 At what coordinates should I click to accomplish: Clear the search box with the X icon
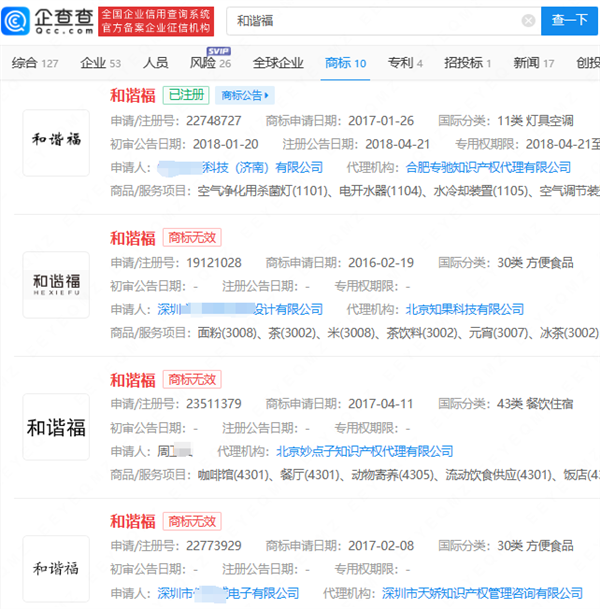tap(527, 21)
